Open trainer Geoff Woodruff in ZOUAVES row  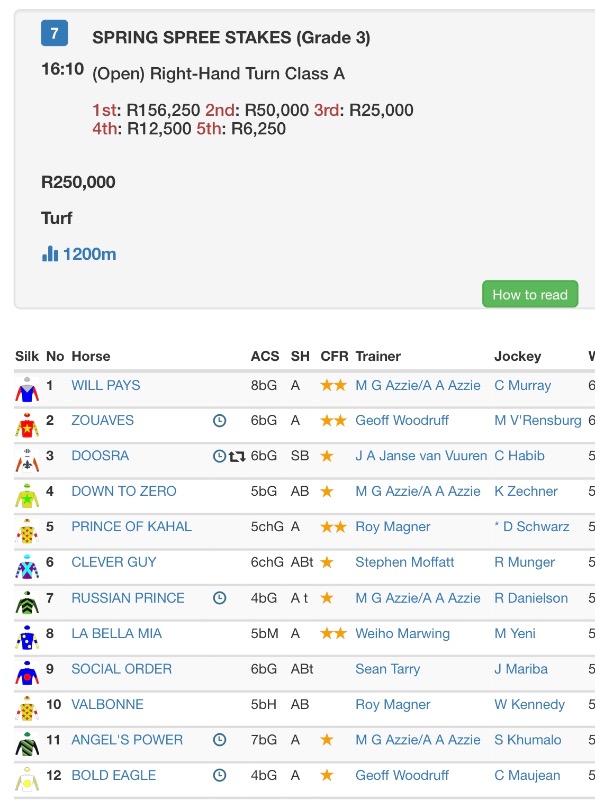(x=402, y=420)
